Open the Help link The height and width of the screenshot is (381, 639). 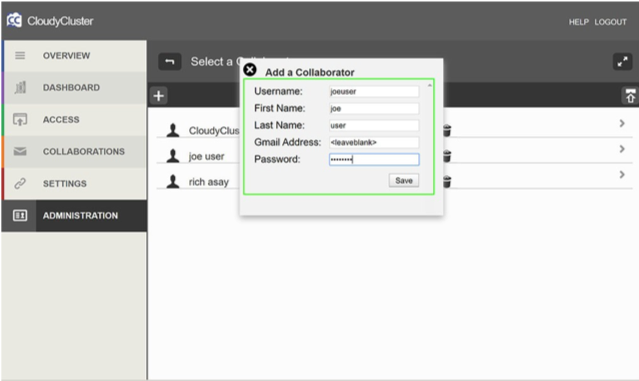(579, 22)
